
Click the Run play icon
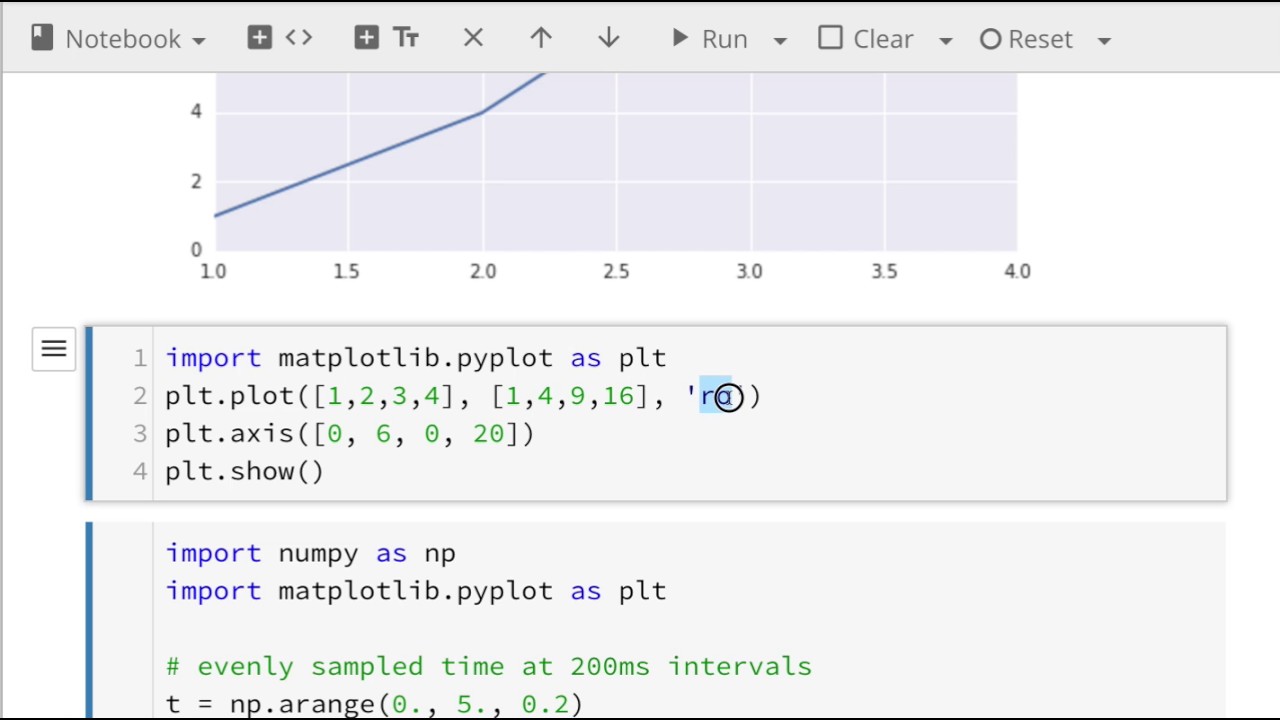coord(680,39)
